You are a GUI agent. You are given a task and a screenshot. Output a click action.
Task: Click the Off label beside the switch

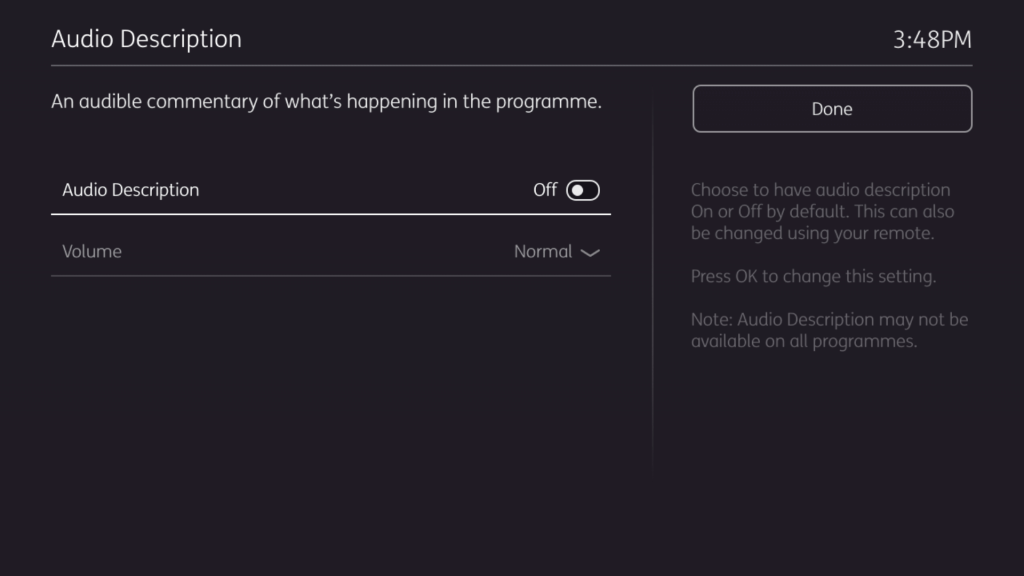click(545, 190)
